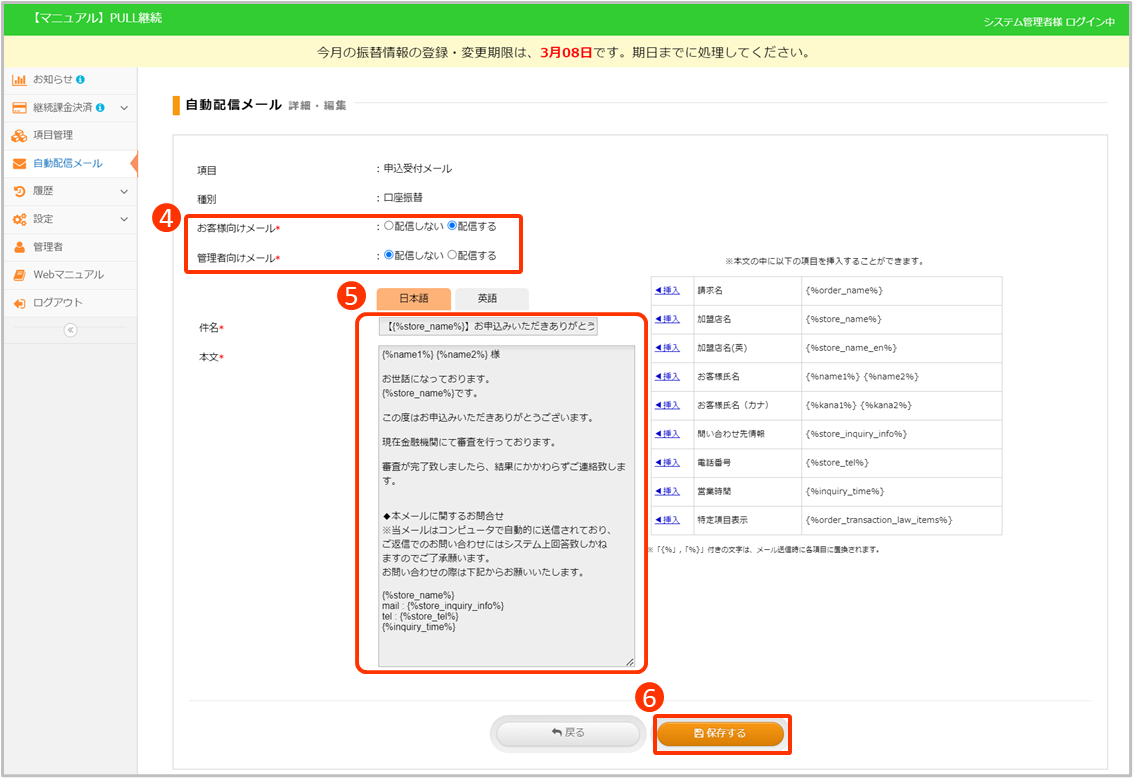This screenshot has height=778, width=1133.
Task: Click the 件名 subject input field
Action: (x=488, y=326)
